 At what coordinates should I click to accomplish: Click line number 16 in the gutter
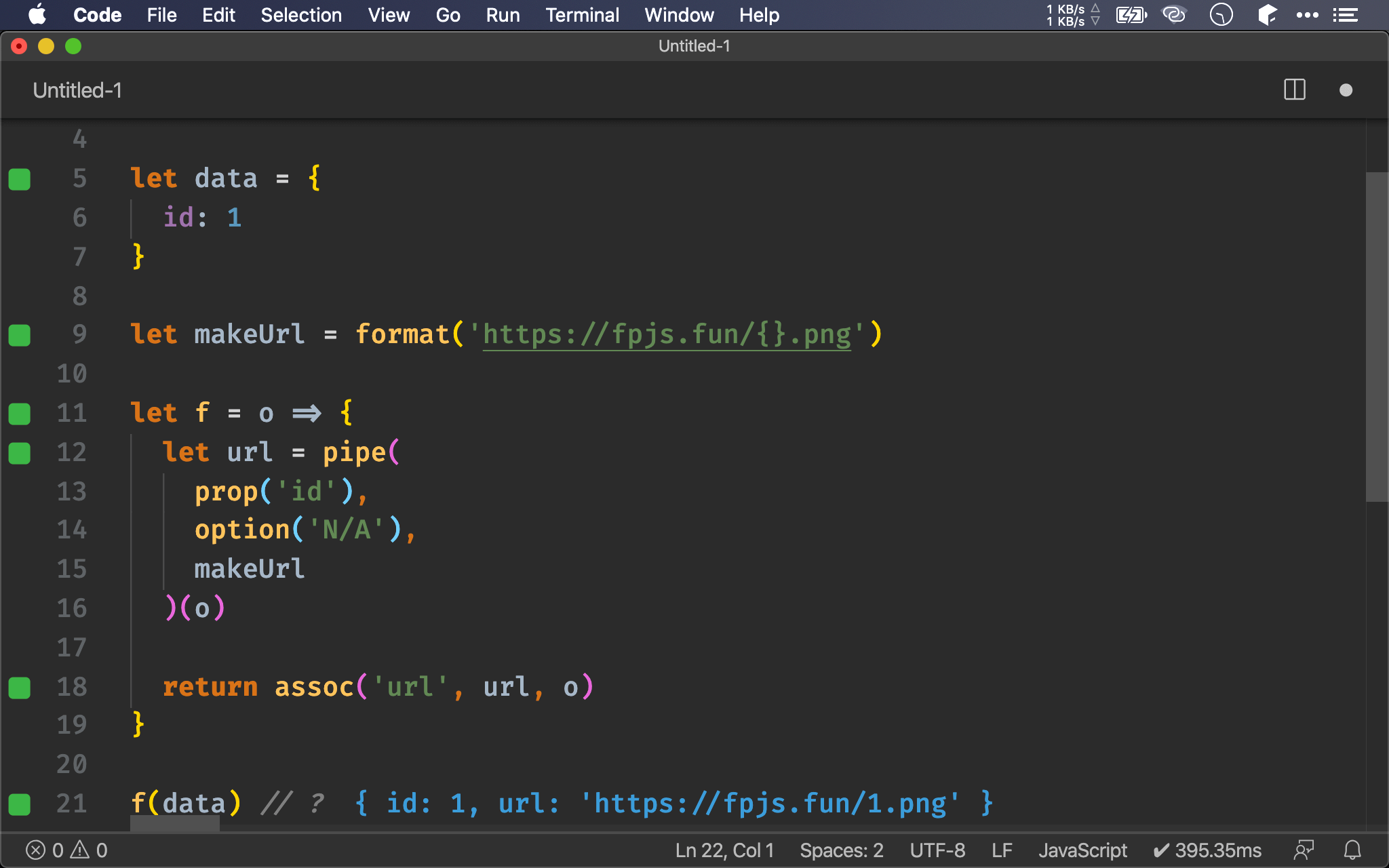(x=72, y=608)
